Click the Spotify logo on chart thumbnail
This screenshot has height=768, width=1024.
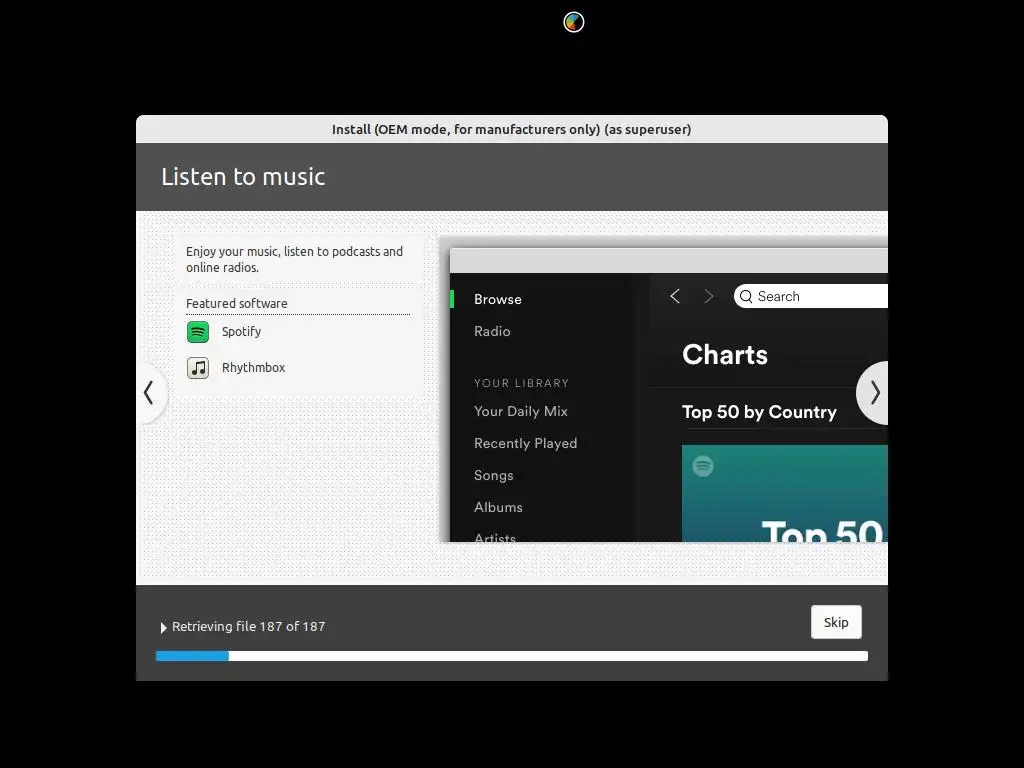pos(703,466)
